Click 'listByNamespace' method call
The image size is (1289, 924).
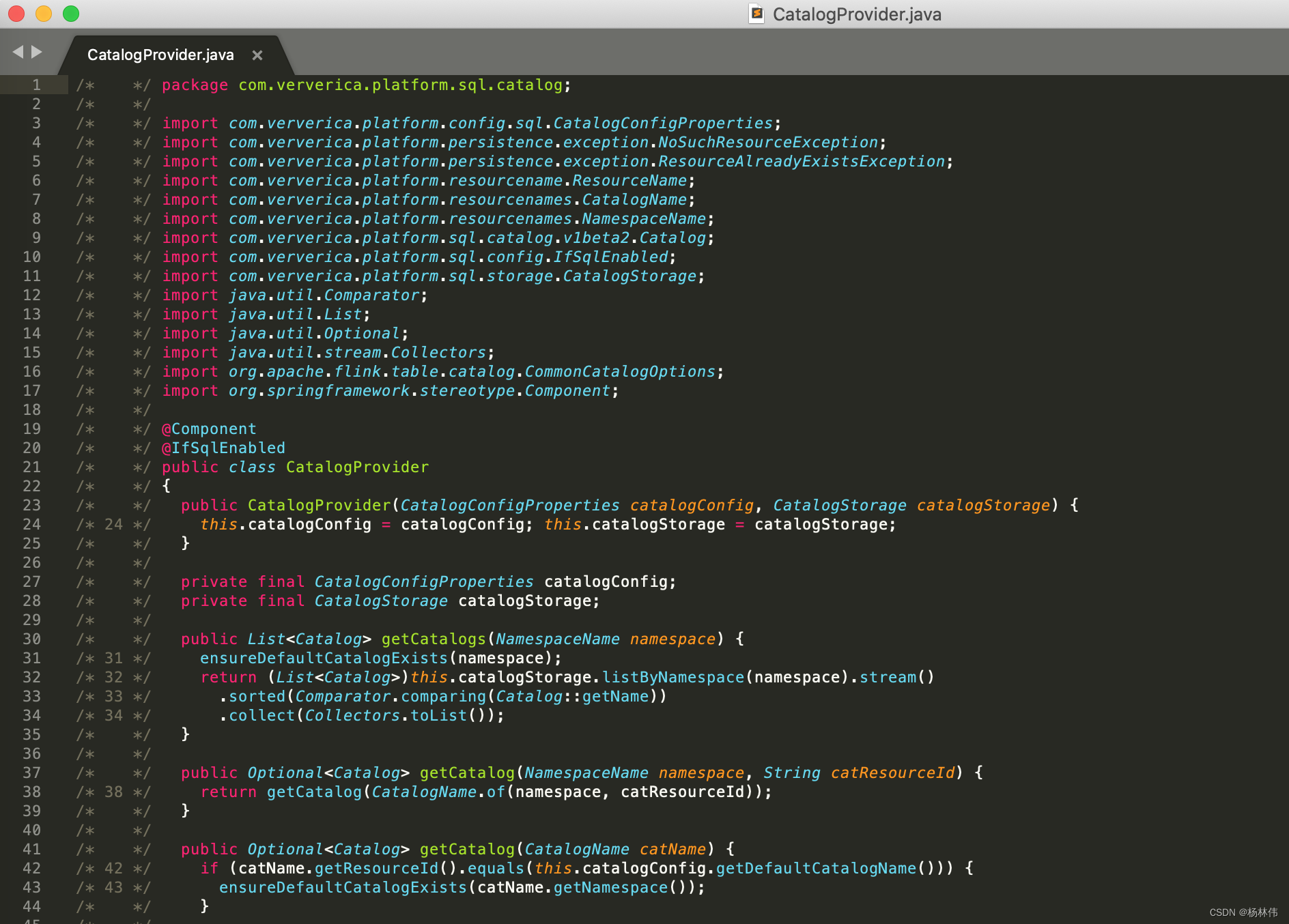673,678
